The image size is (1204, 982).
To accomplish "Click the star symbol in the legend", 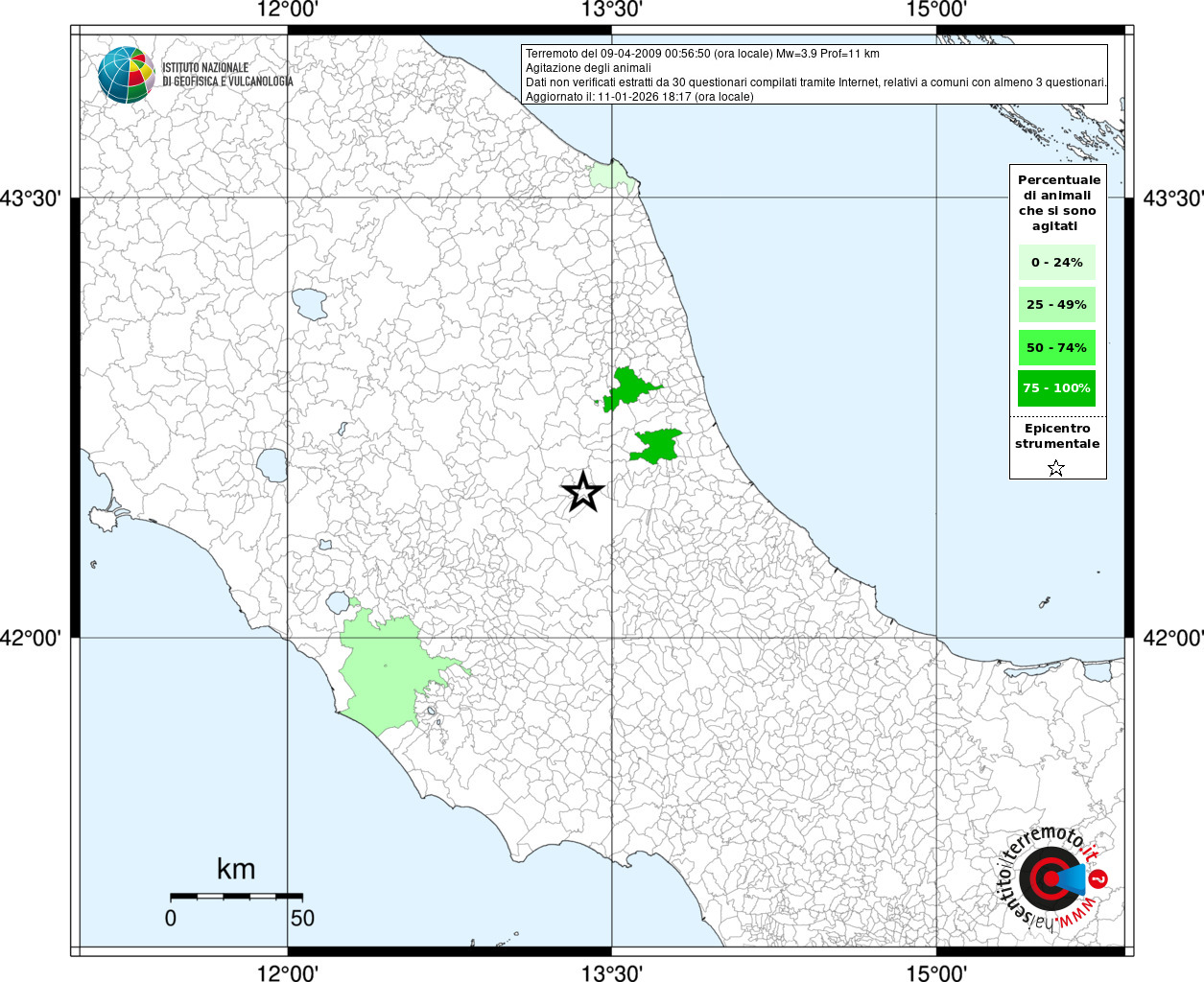I will click(1056, 468).
